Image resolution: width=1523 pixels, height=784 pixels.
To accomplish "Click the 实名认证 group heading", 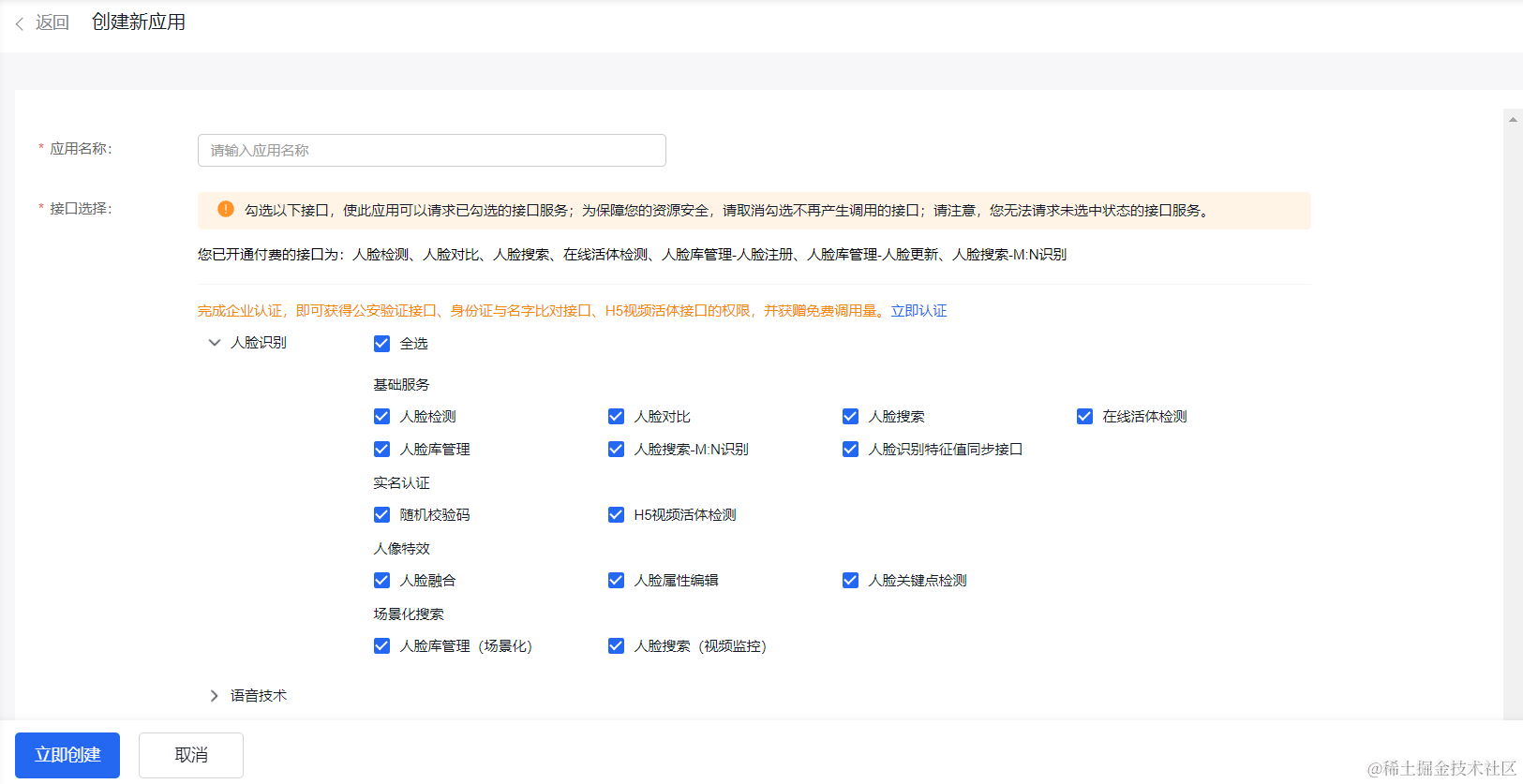I will point(401,483).
